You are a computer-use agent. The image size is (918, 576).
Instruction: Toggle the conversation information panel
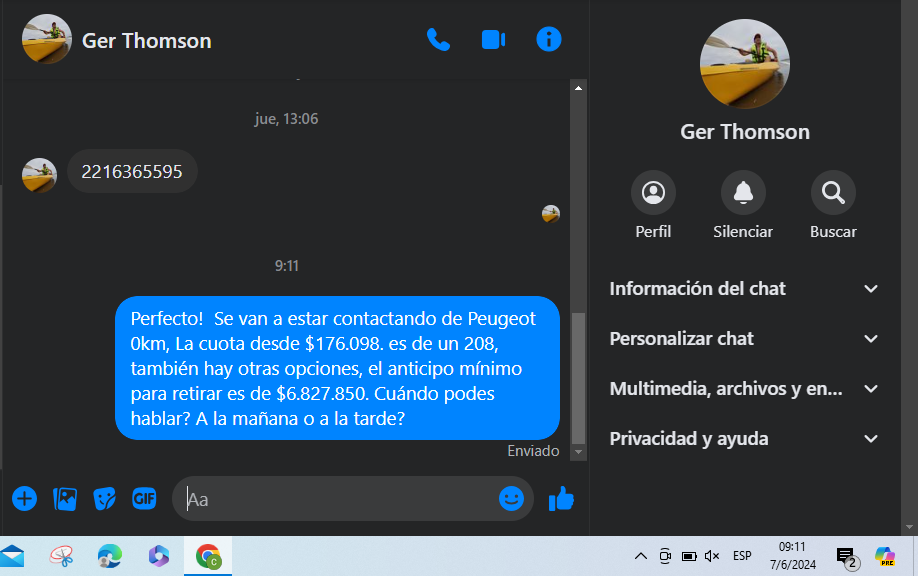pos(549,39)
